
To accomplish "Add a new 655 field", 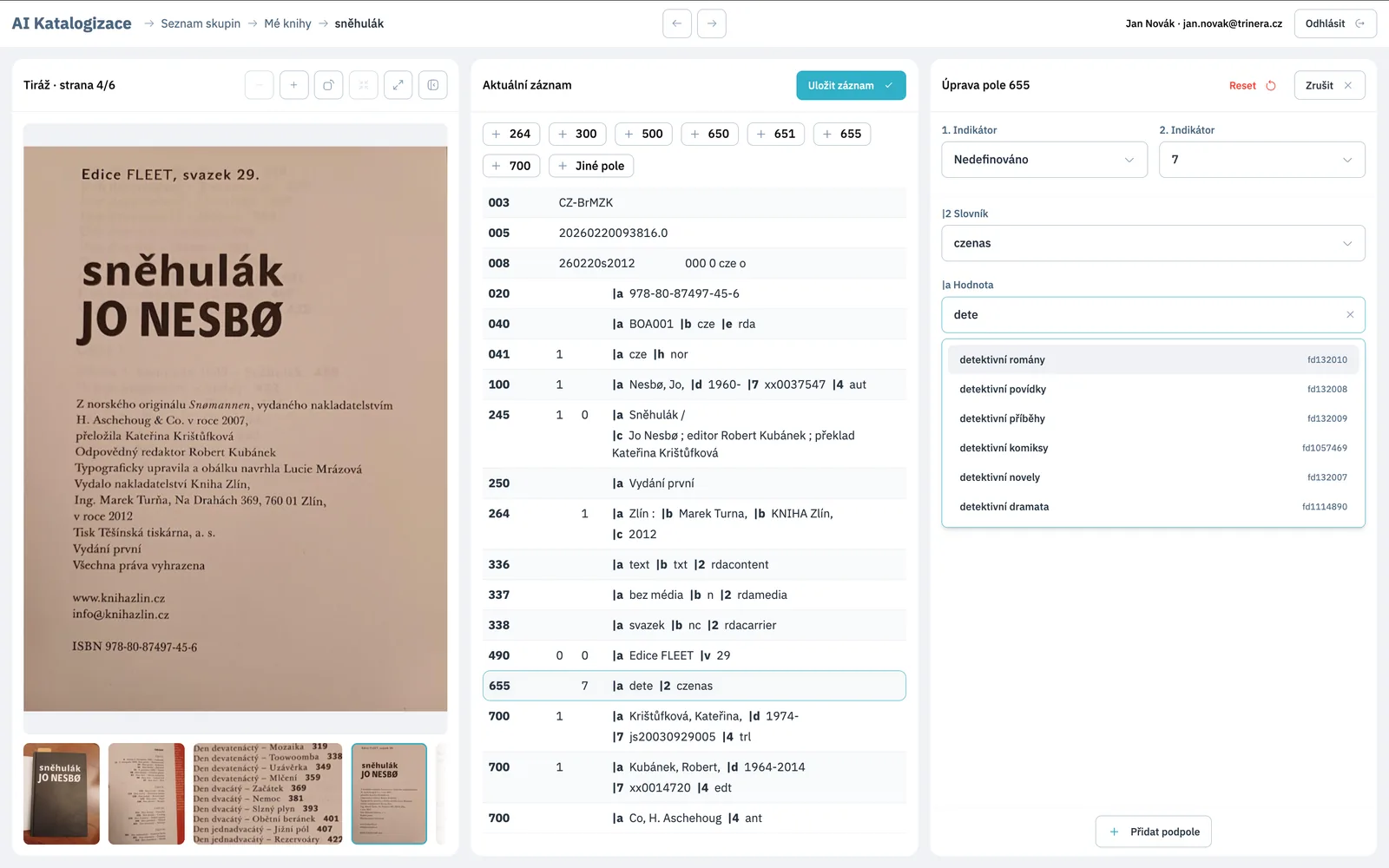I will (842, 134).
